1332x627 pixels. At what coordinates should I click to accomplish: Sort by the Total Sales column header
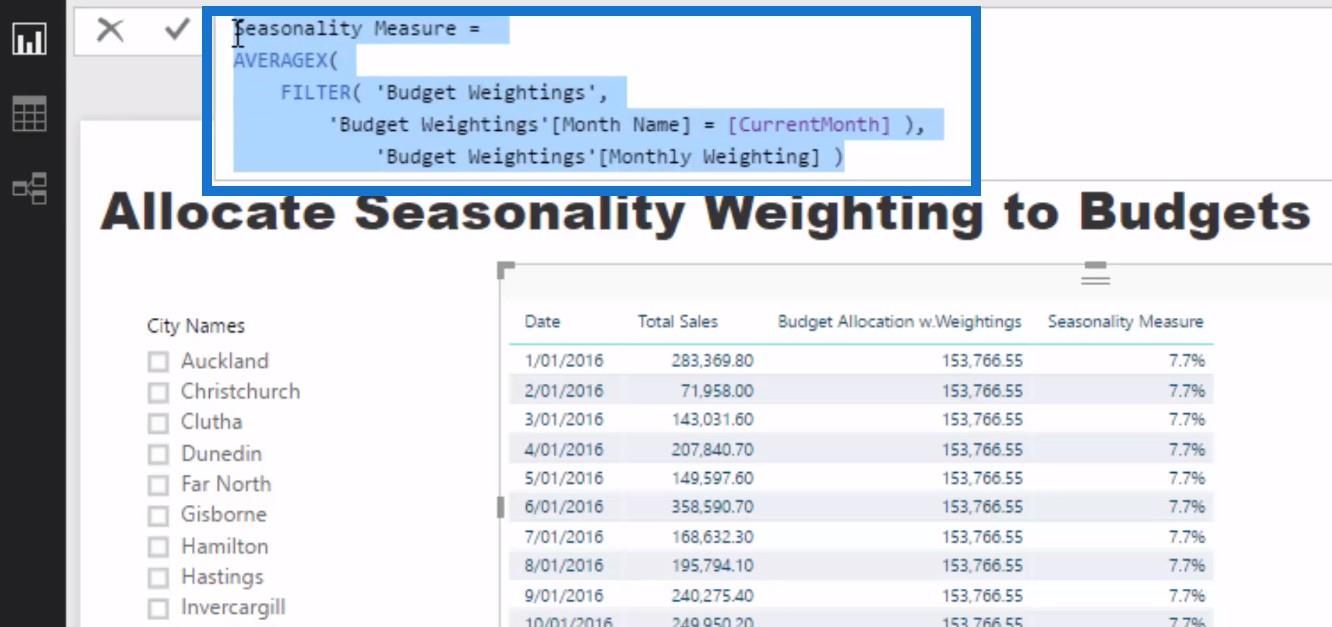[x=678, y=321]
